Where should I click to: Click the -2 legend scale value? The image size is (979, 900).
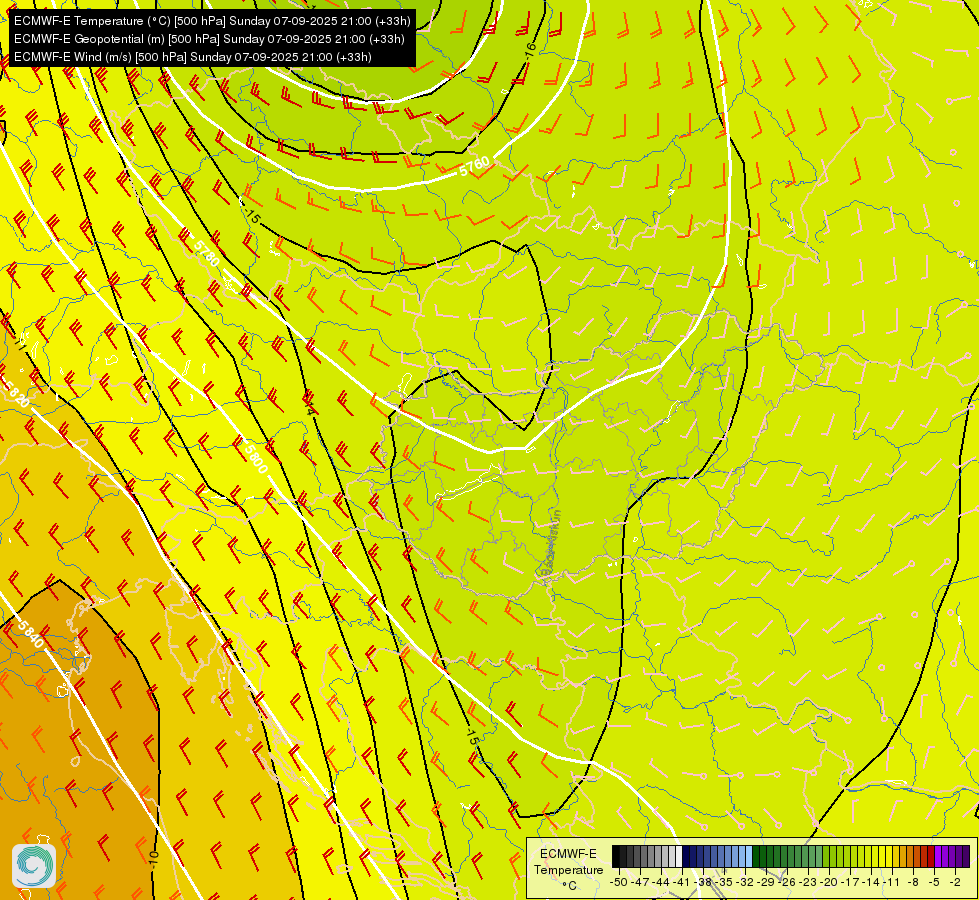(955, 882)
